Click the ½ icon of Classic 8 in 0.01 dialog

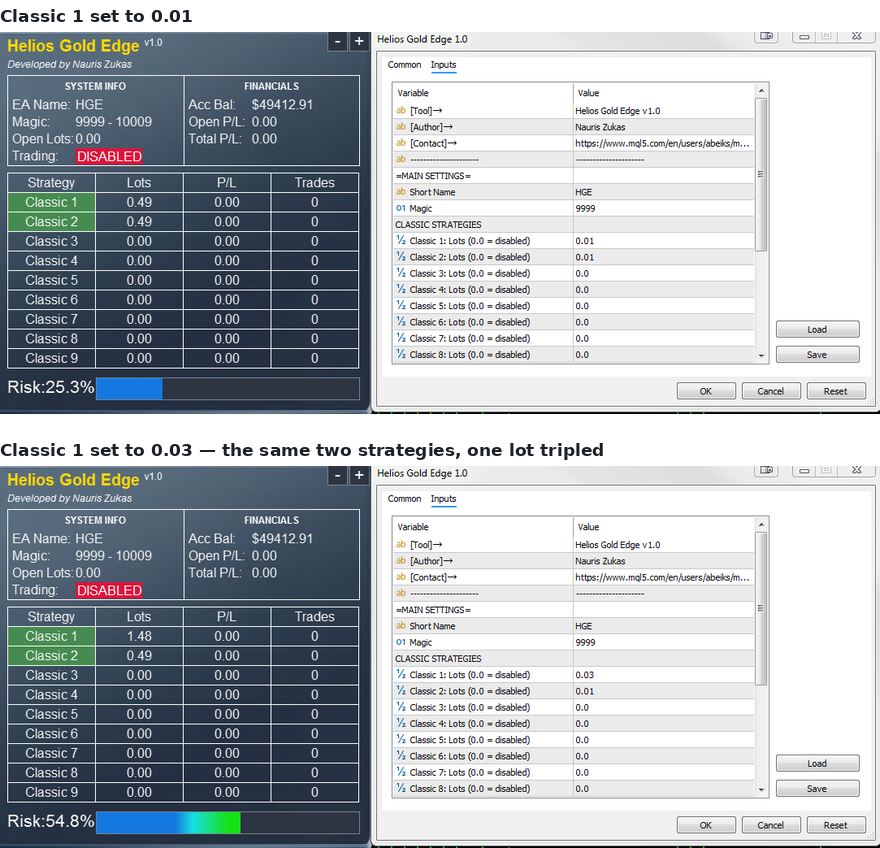(401, 354)
